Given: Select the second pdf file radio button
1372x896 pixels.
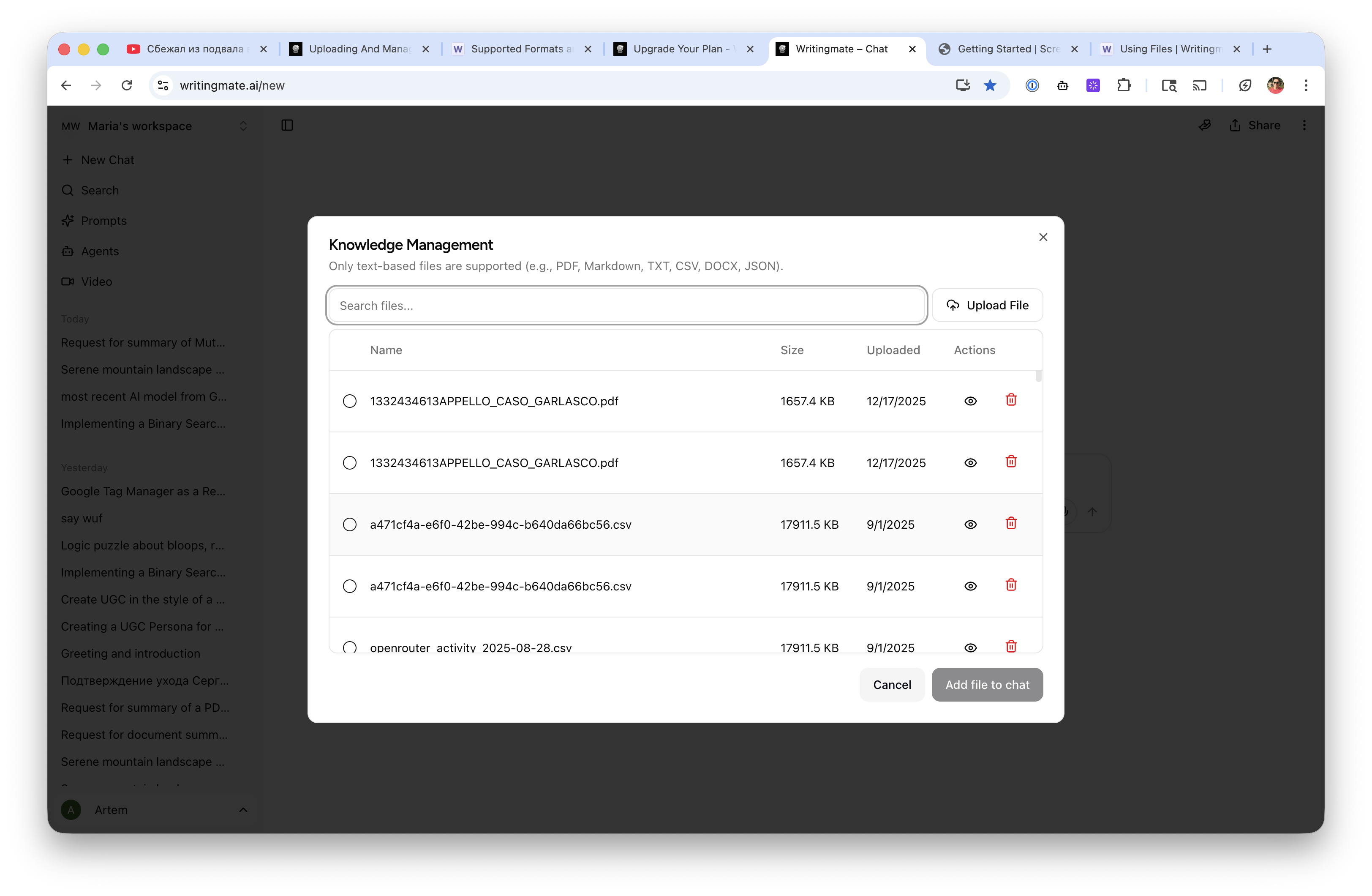Looking at the screenshot, I should point(349,463).
